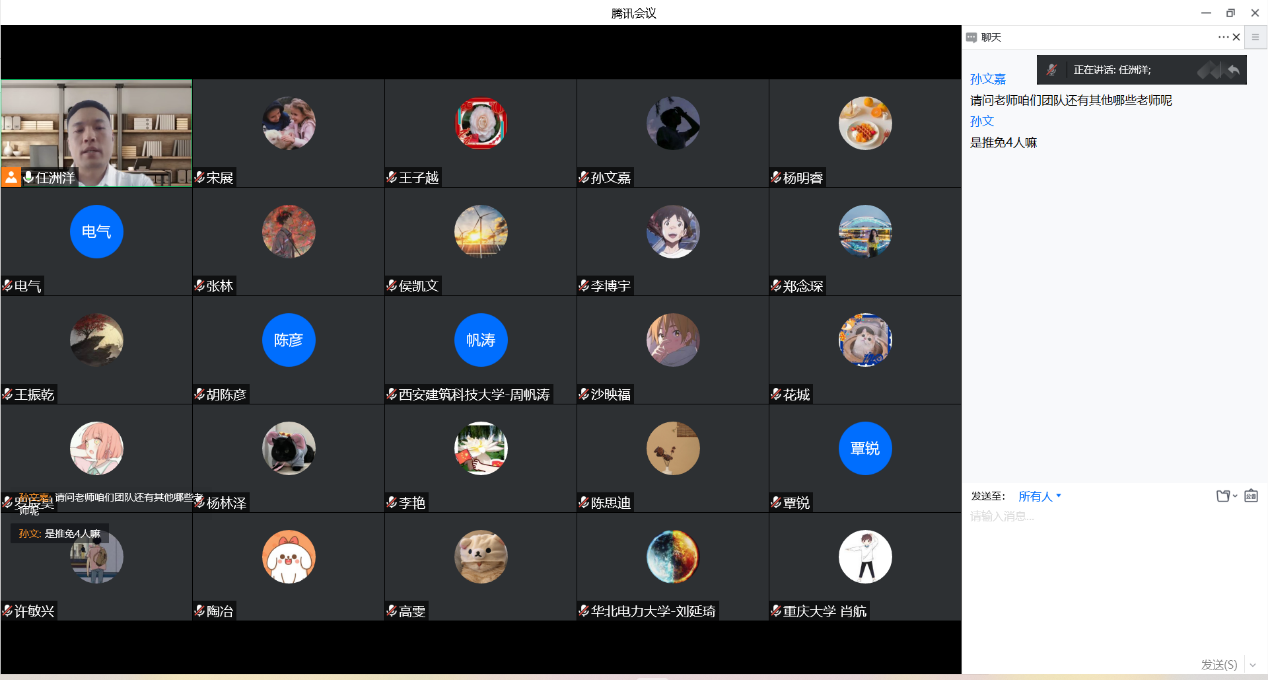Expand the 所有人 recipient dropdown
The height and width of the screenshot is (680, 1268).
tap(1040, 496)
